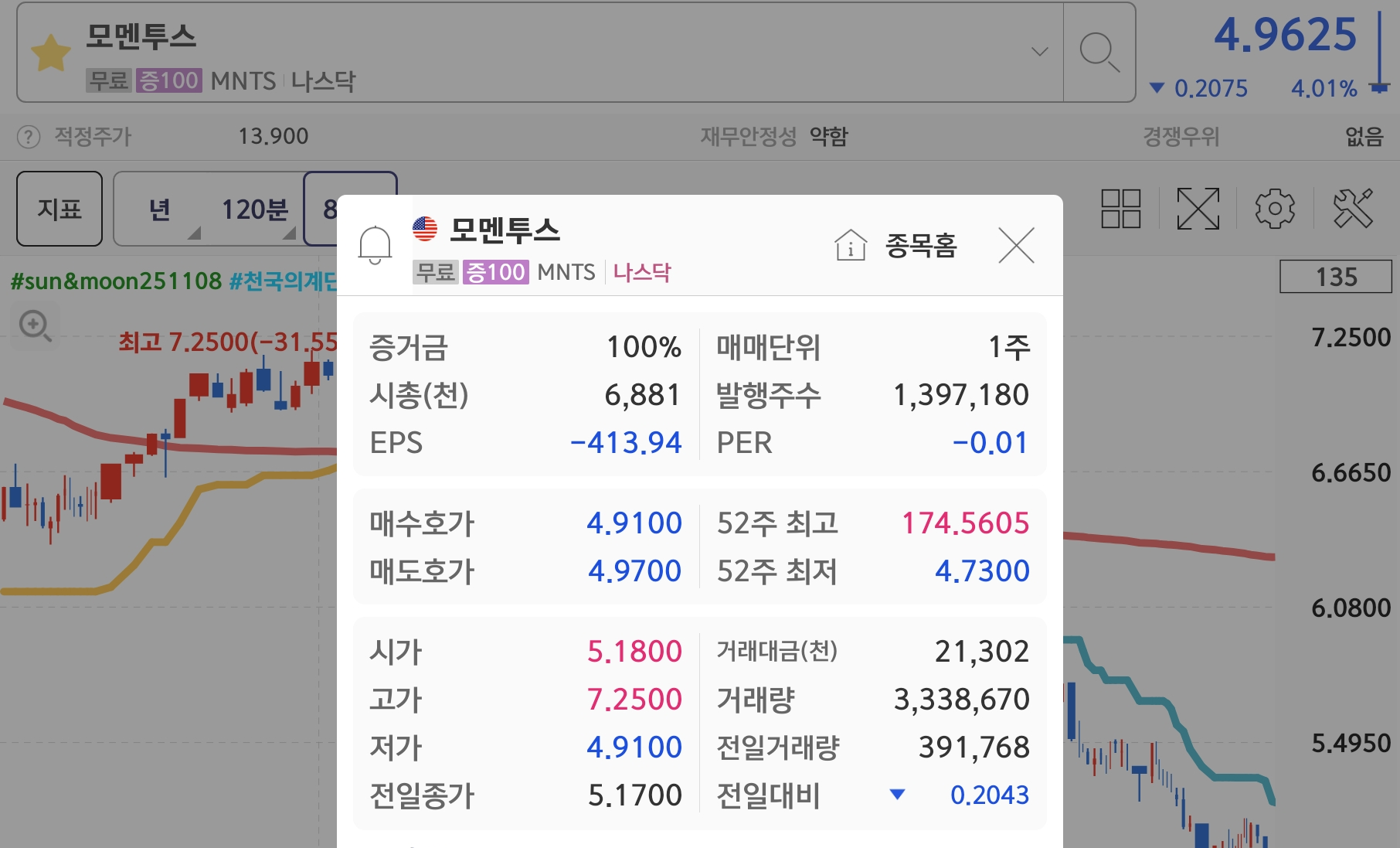
Task: Click the #sun&moon251108 hashtag label
Action: coord(116,281)
